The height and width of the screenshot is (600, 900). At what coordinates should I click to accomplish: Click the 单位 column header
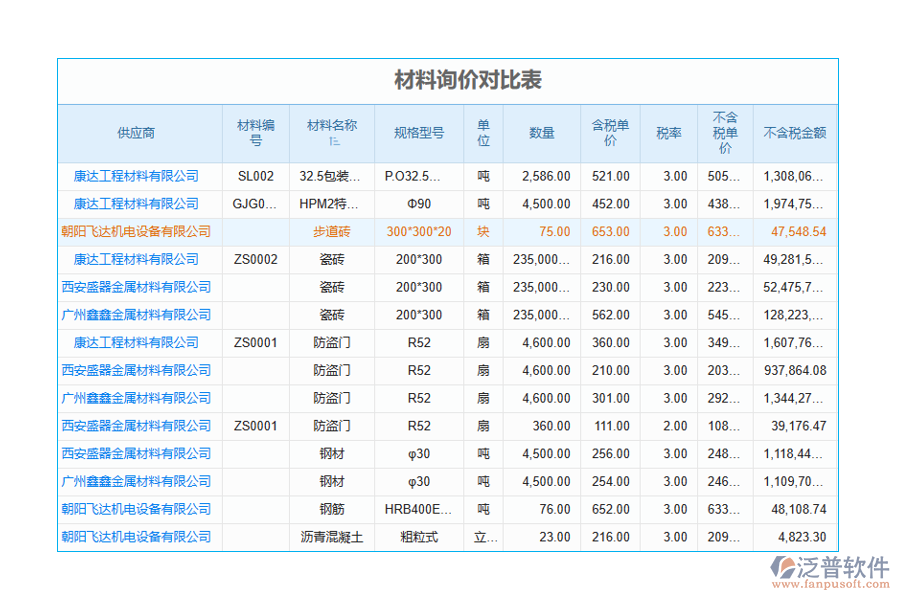click(x=482, y=133)
